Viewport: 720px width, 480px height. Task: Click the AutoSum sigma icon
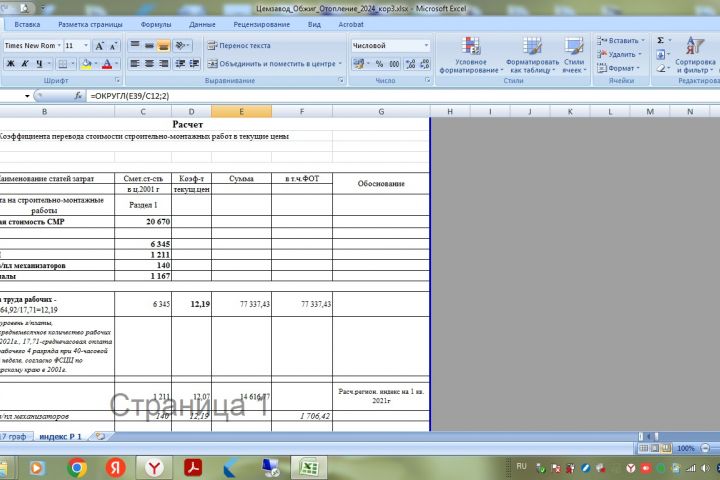[660, 40]
